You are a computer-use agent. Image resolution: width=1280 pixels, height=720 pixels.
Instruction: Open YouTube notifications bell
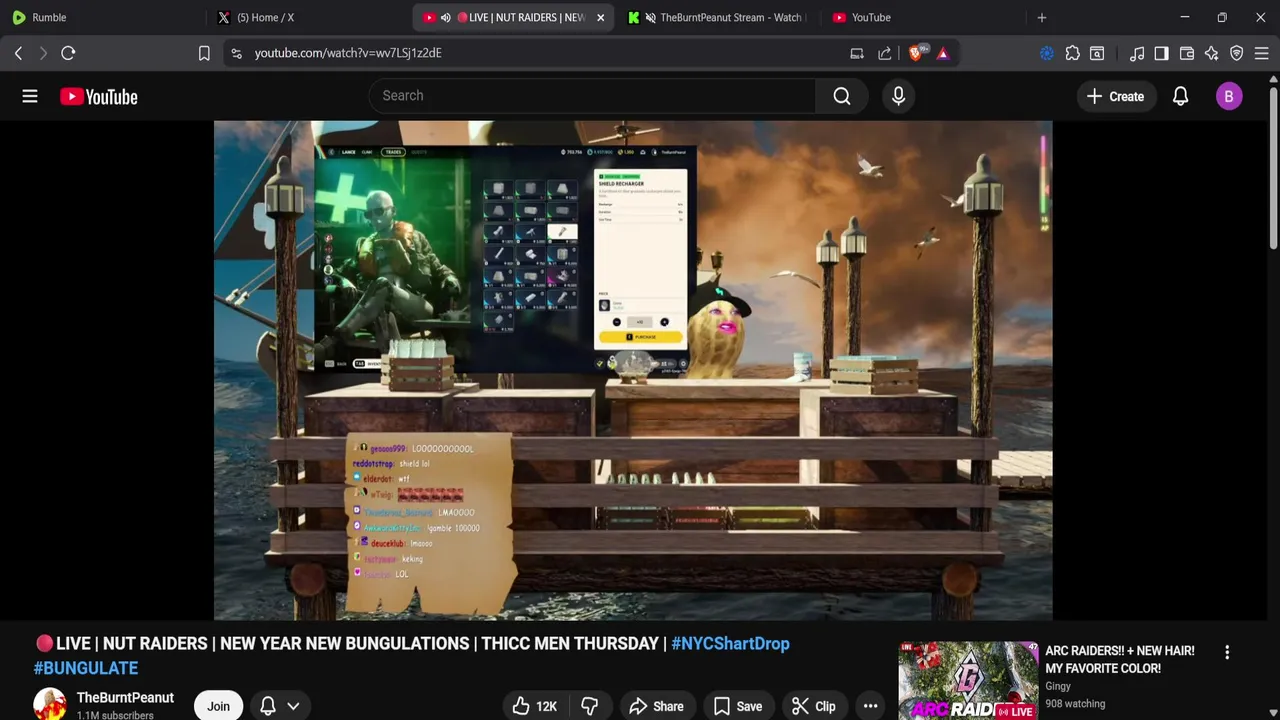click(1180, 96)
